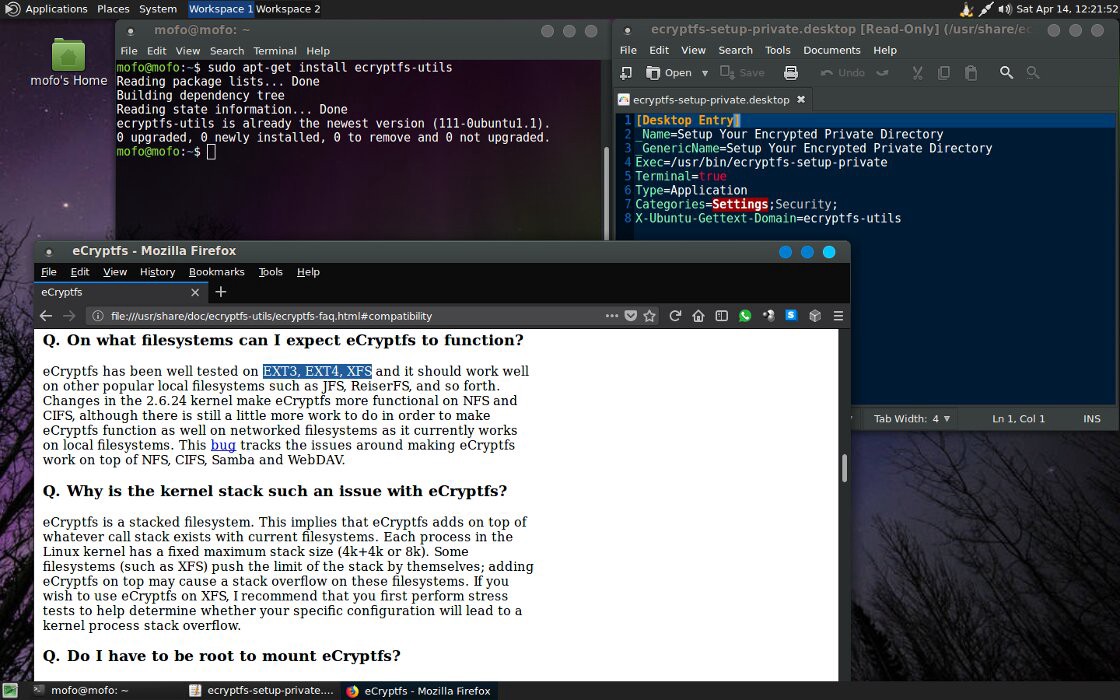1120x700 pixels.
Task: Click the bookmark star icon in Firefox
Action: [649, 316]
